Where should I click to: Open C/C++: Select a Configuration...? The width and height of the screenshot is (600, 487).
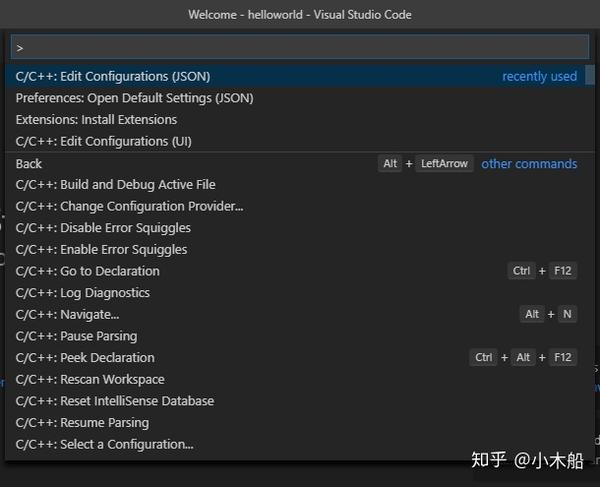(x=295, y=444)
